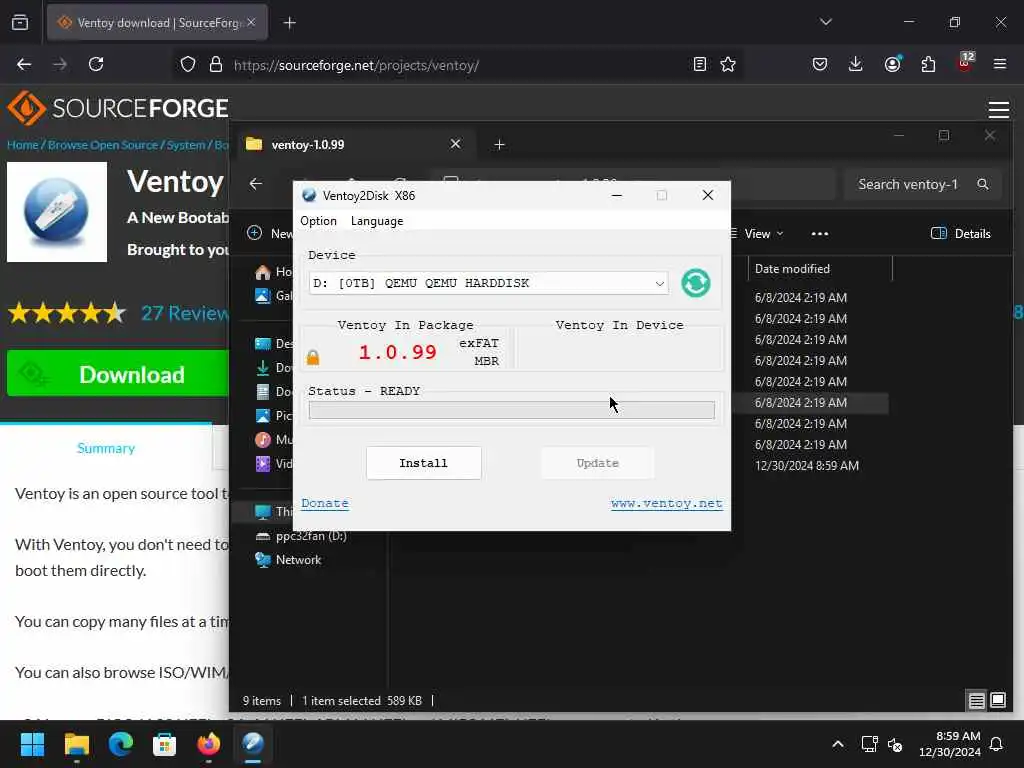Screen dimensions: 1024x768
Task: Click the Install button in Ventoy2Disk
Action: [424, 463]
